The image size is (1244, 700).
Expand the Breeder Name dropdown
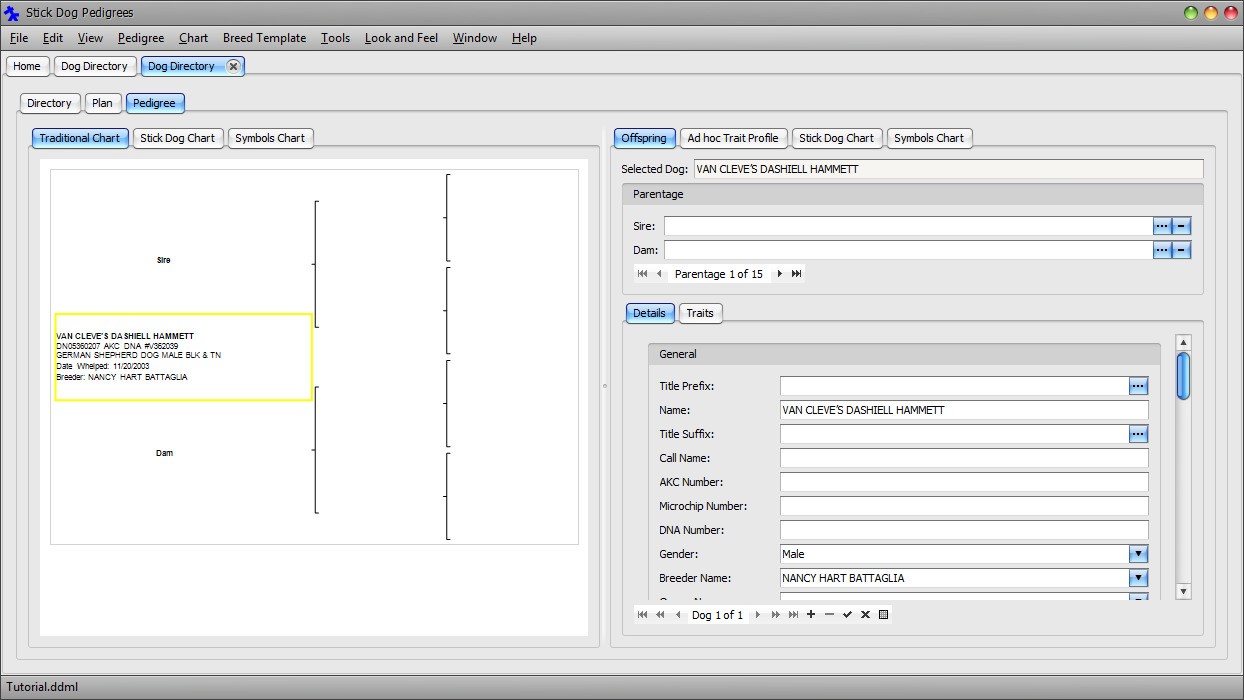(1138, 578)
